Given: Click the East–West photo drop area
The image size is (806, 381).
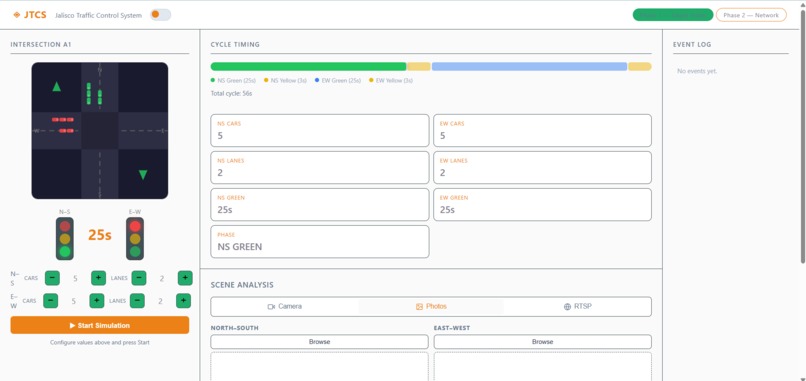Looking at the screenshot, I should click(x=542, y=367).
